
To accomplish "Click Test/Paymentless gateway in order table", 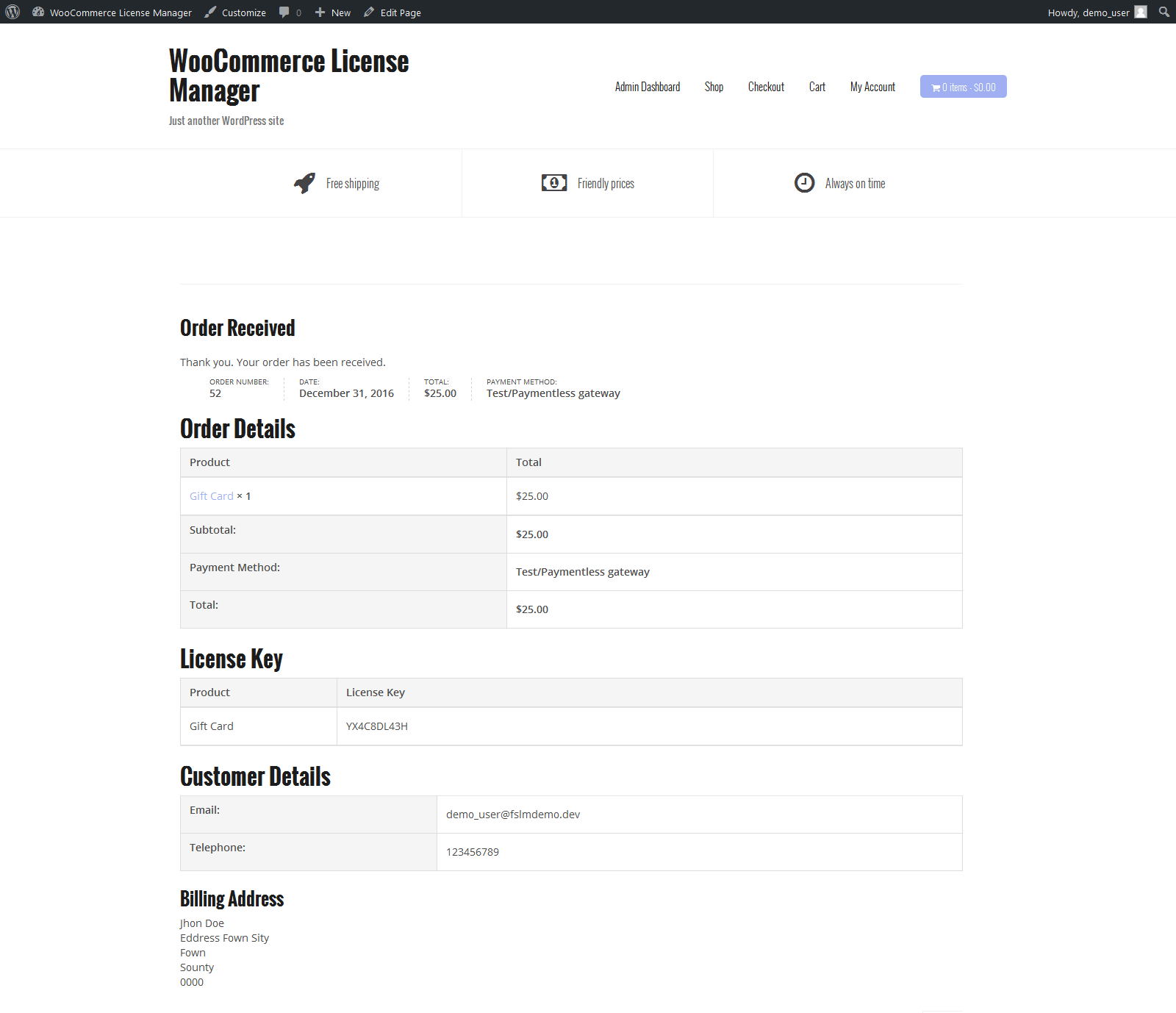I will point(583,572).
